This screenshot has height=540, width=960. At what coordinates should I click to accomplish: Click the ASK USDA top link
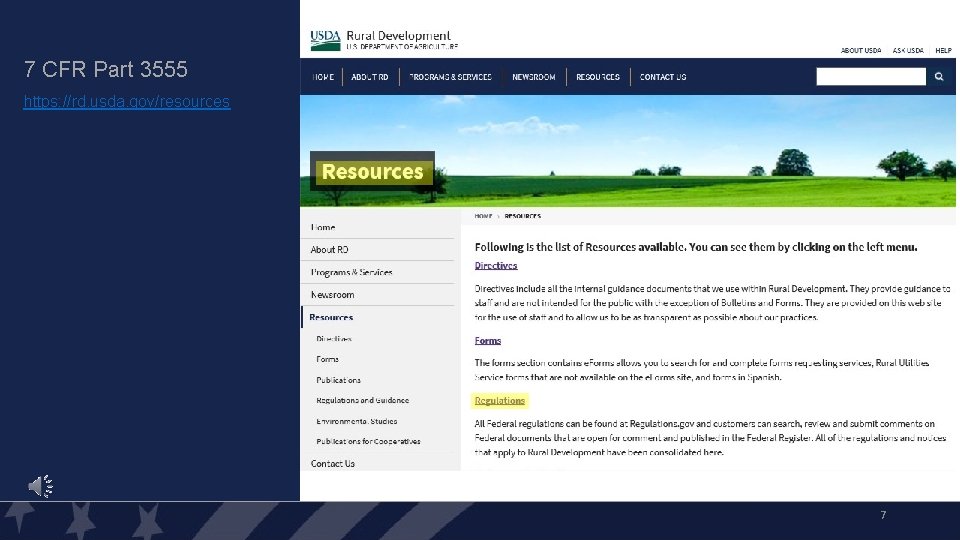pyautogui.click(x=908, y=50)
